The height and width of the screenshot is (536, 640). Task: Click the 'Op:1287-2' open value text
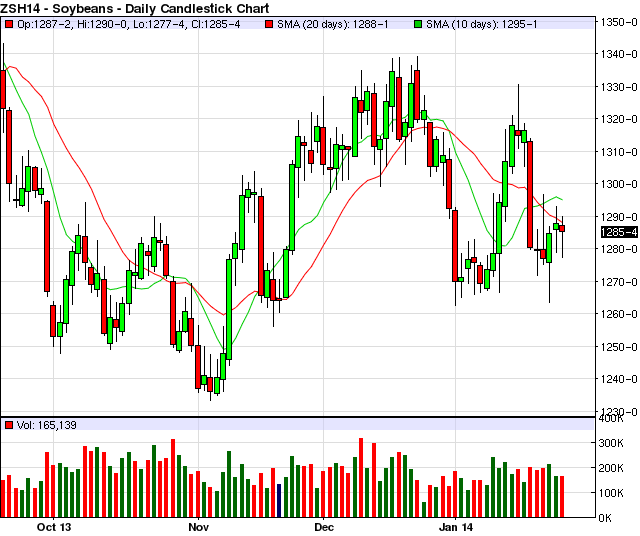click(x=44, y=24)
